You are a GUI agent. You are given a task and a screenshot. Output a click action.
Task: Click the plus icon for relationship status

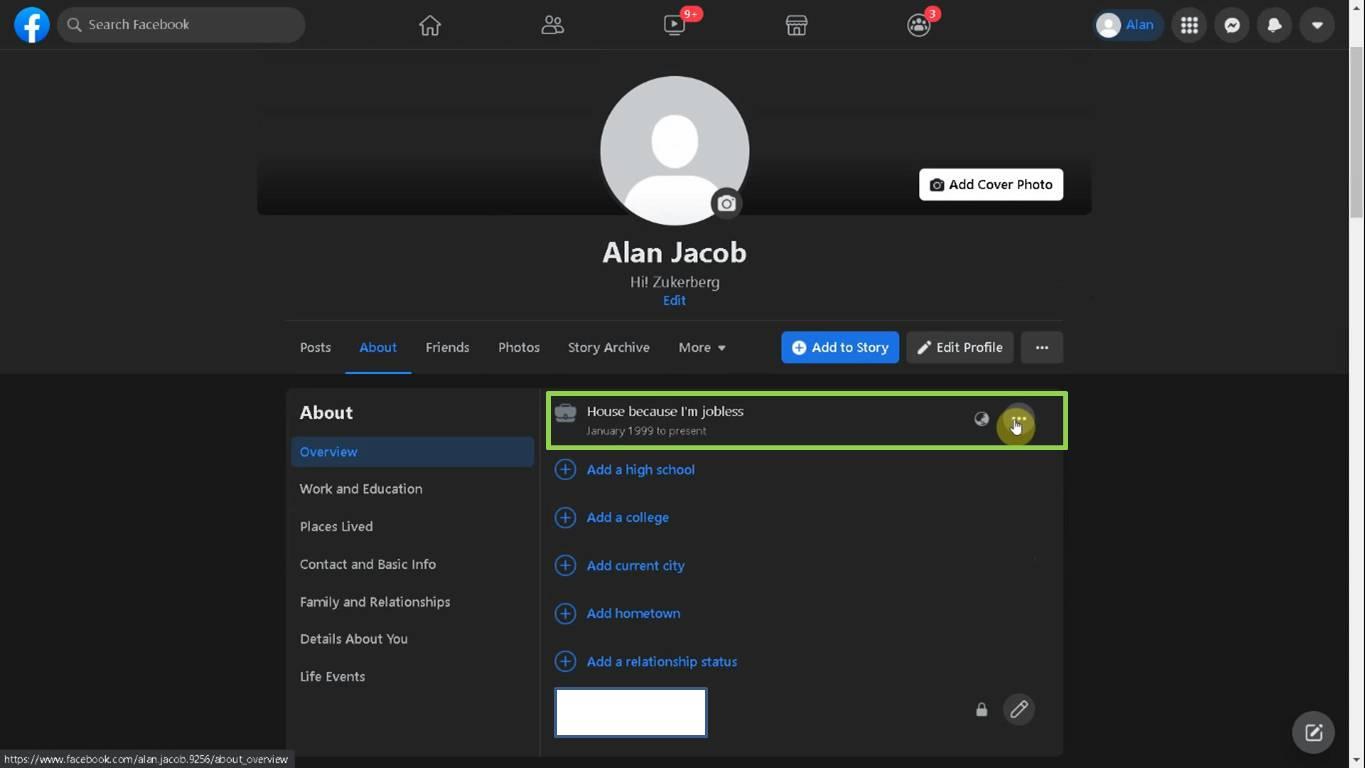click(x=565, y=661)
